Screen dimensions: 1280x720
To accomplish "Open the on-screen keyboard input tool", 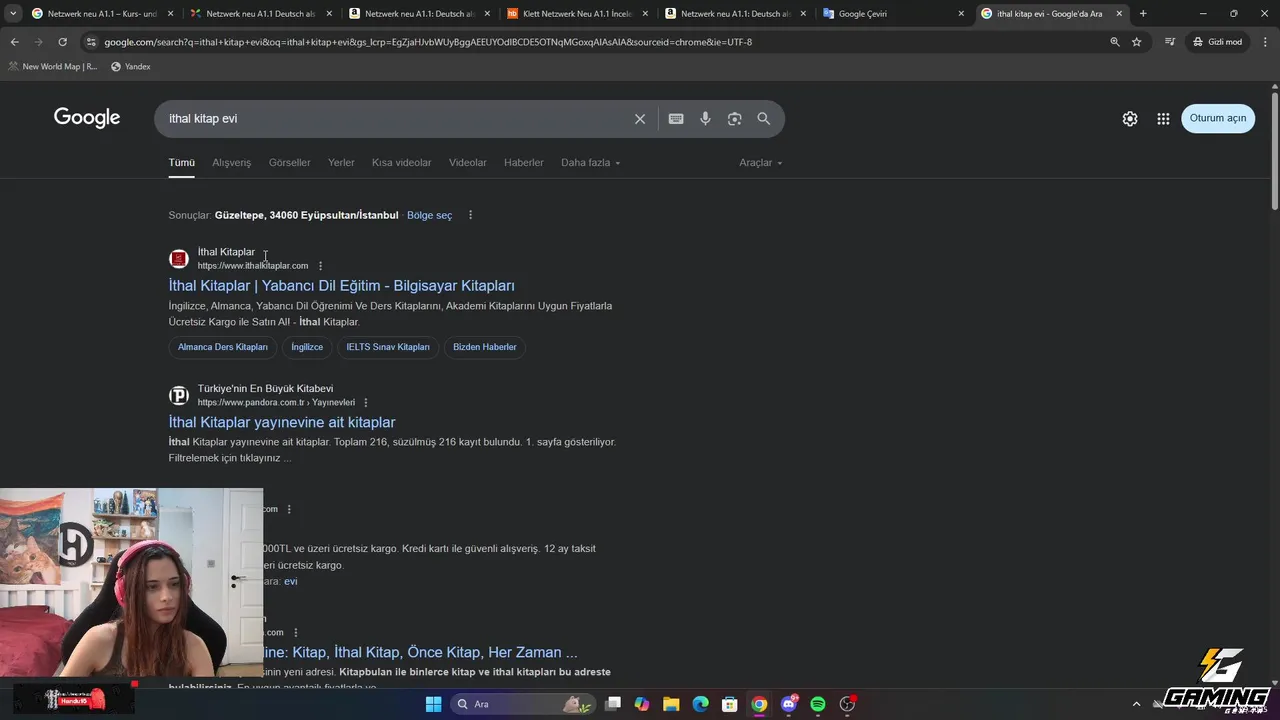I will pos(676,119).
